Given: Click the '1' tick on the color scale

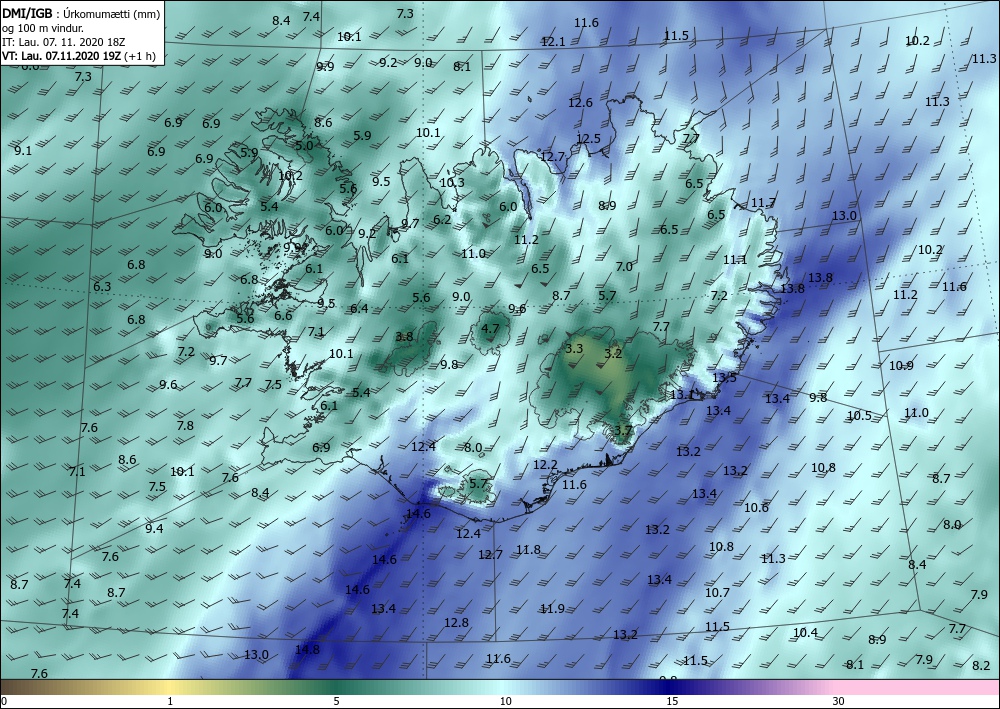Looking at the screenshot, I should coord(170,702).
